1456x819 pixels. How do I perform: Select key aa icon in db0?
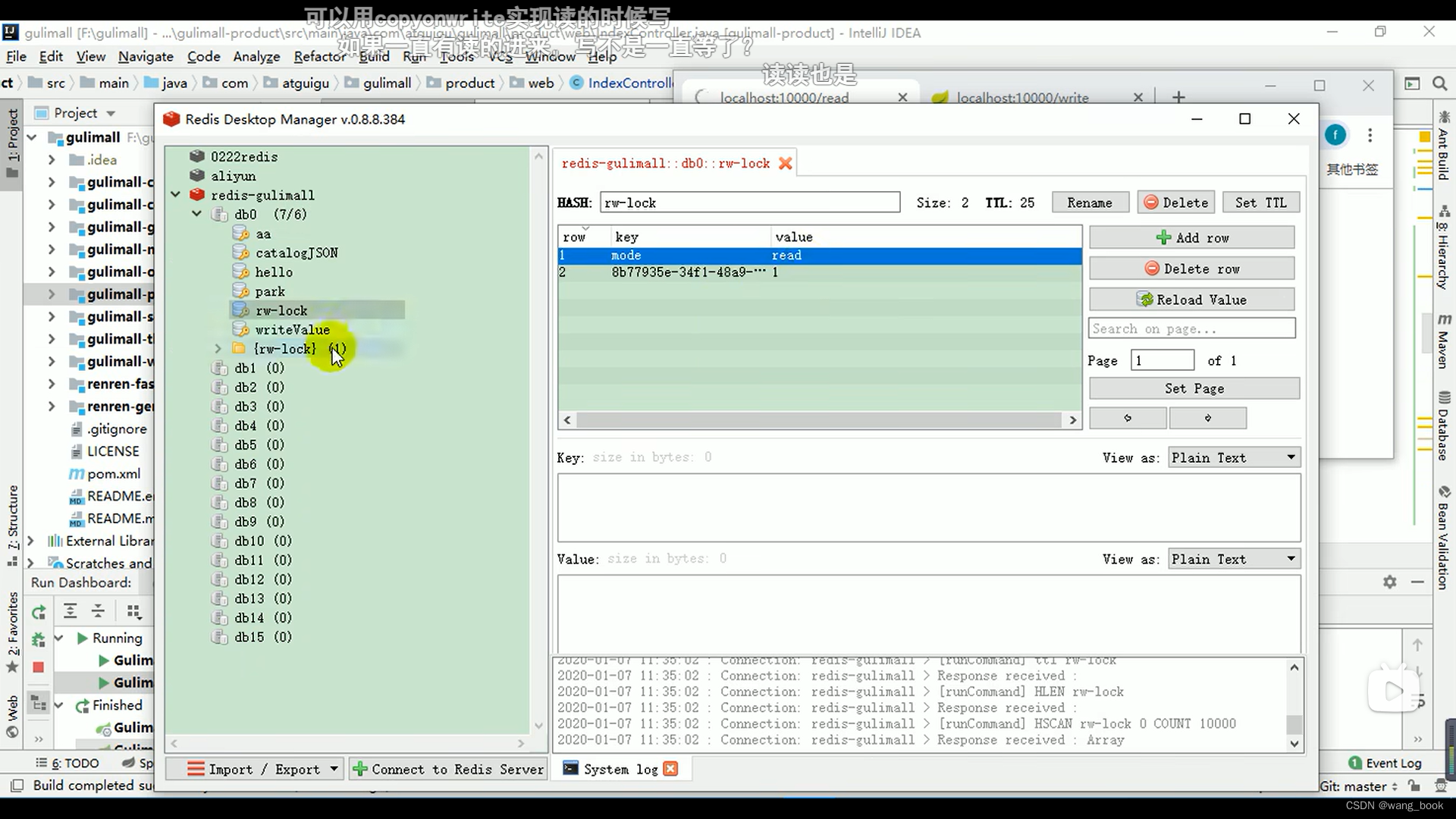point(240,234)
